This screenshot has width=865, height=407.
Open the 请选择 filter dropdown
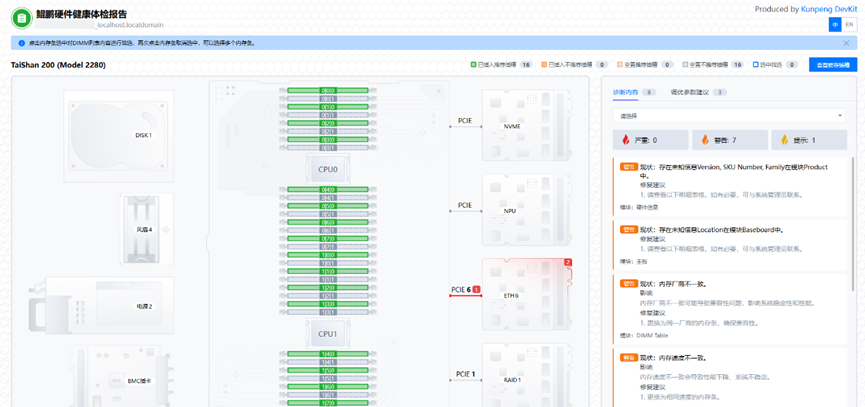(x=728, y=116)
